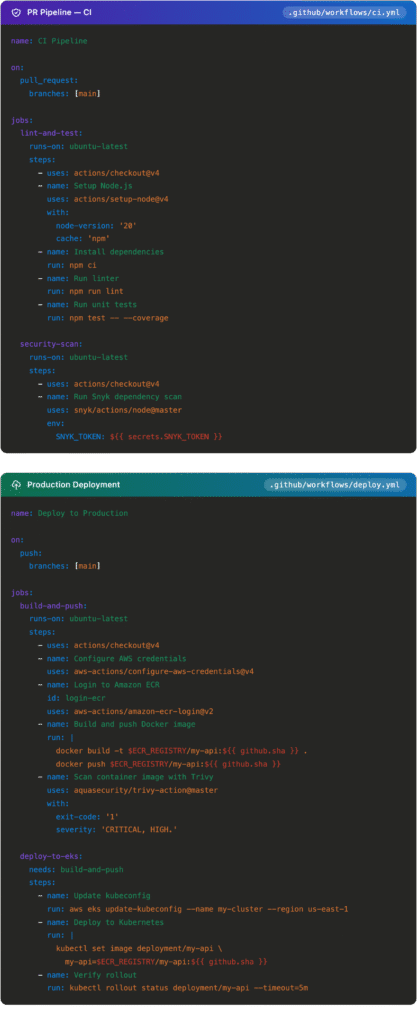Open the .github/workflows/deploy.yml file badge
The width and height of the screenshot is (417, 1024).
click(x=335, y=485)
